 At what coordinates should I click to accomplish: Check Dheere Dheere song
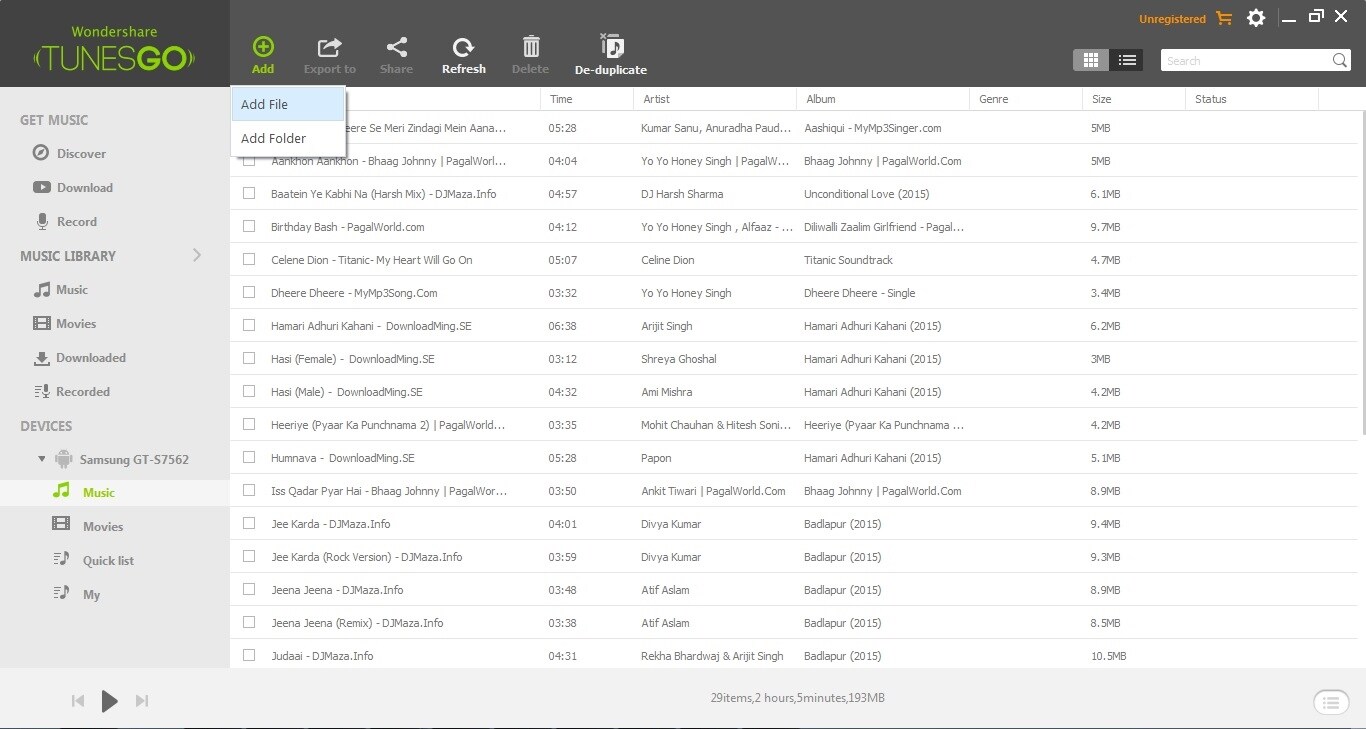coord(249,292)
